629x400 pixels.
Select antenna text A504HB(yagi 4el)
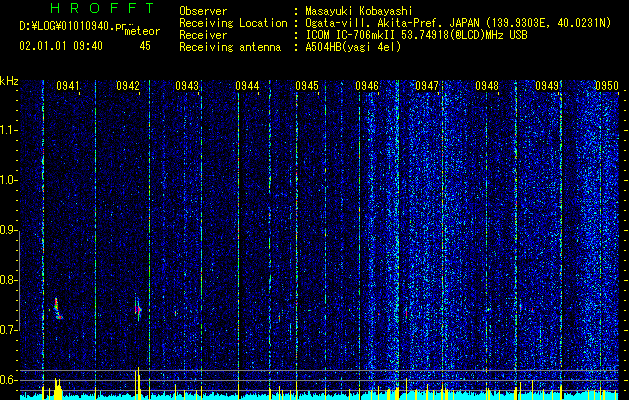tap(353, 47)
